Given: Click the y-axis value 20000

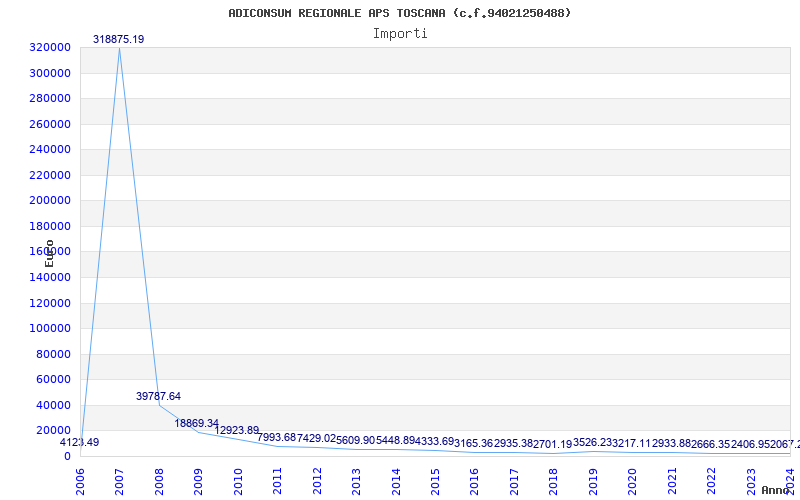Looking at the screenshot, I should (53, 431).
